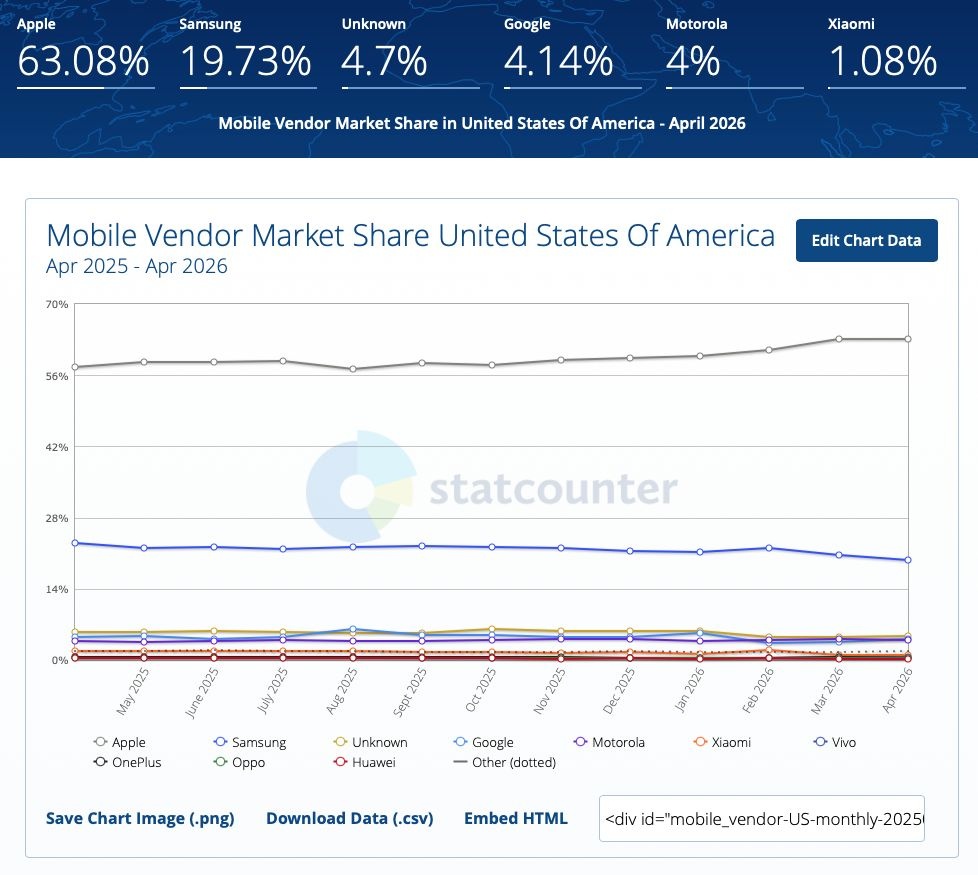This screenshot has width=978, height=875.
Task: Click Apple's Apr 2026 data point
Action: pos(908,339)
